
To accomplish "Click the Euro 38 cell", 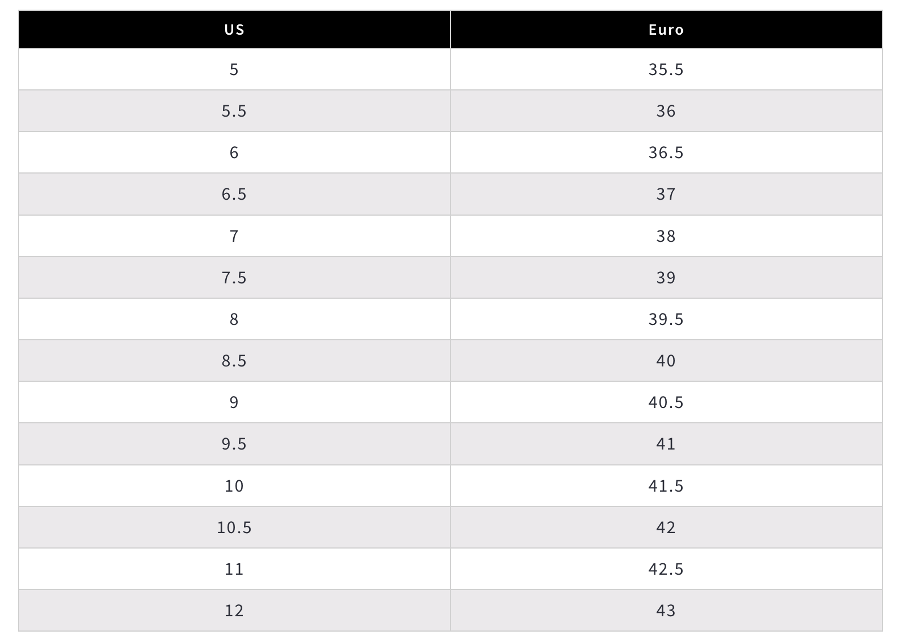I will [666, 236].
